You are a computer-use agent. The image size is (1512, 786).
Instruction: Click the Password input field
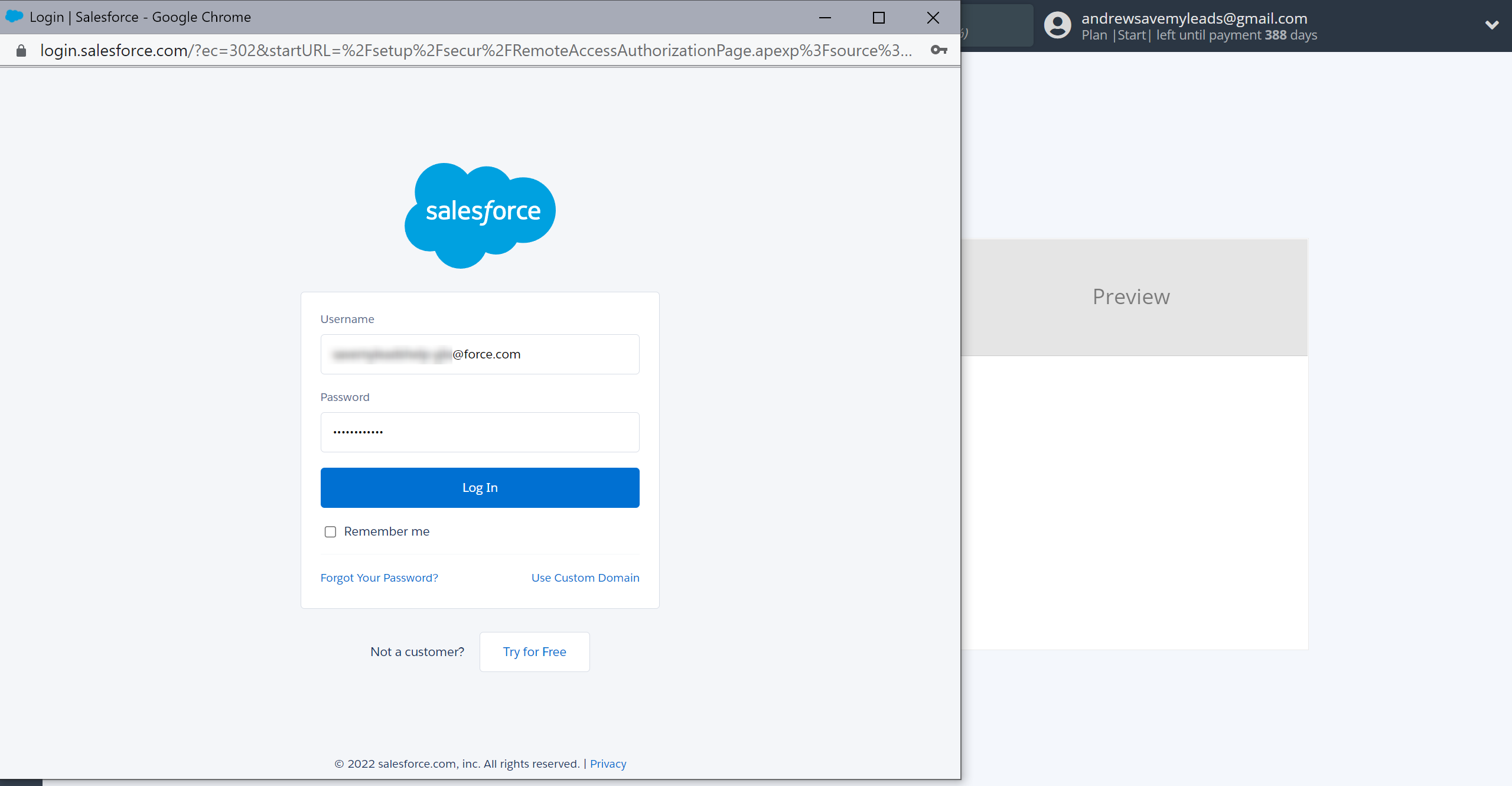click(x=480, y=432)
